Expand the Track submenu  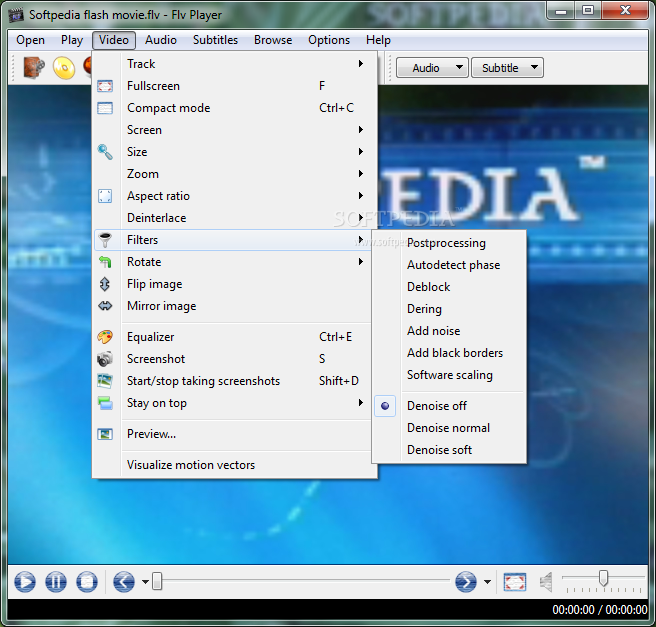[234, 64]
